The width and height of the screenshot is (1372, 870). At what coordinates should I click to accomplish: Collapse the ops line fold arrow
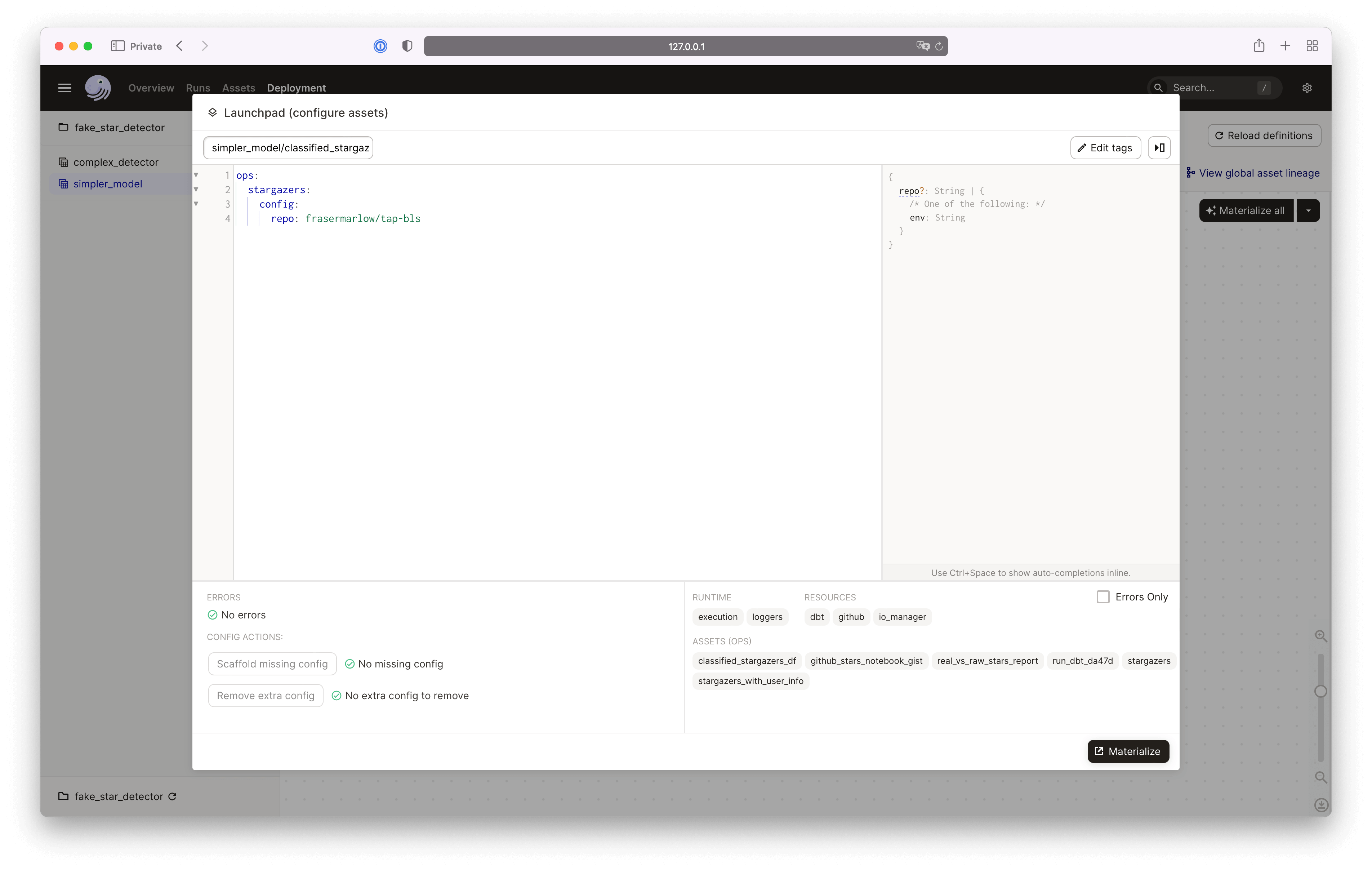pyautogui.click(x=196, y=175)
